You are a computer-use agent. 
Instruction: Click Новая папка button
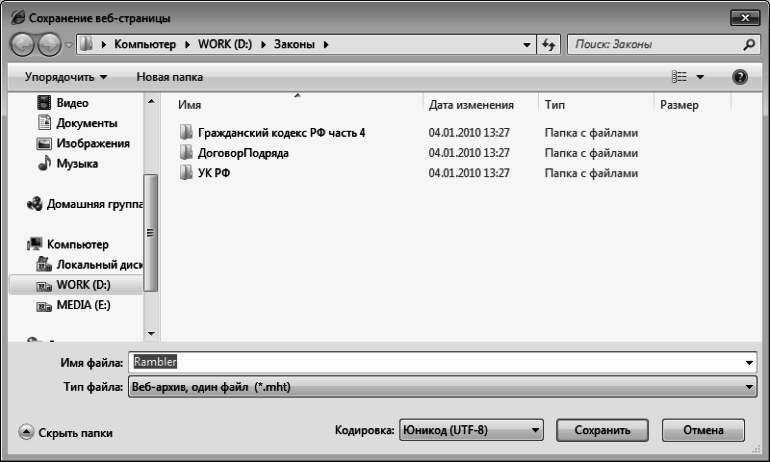(169, 77)
